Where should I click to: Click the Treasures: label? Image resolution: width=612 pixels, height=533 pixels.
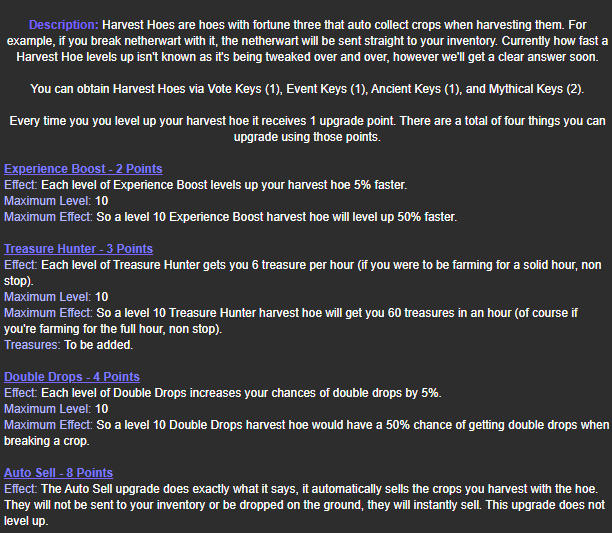point(32,345)
